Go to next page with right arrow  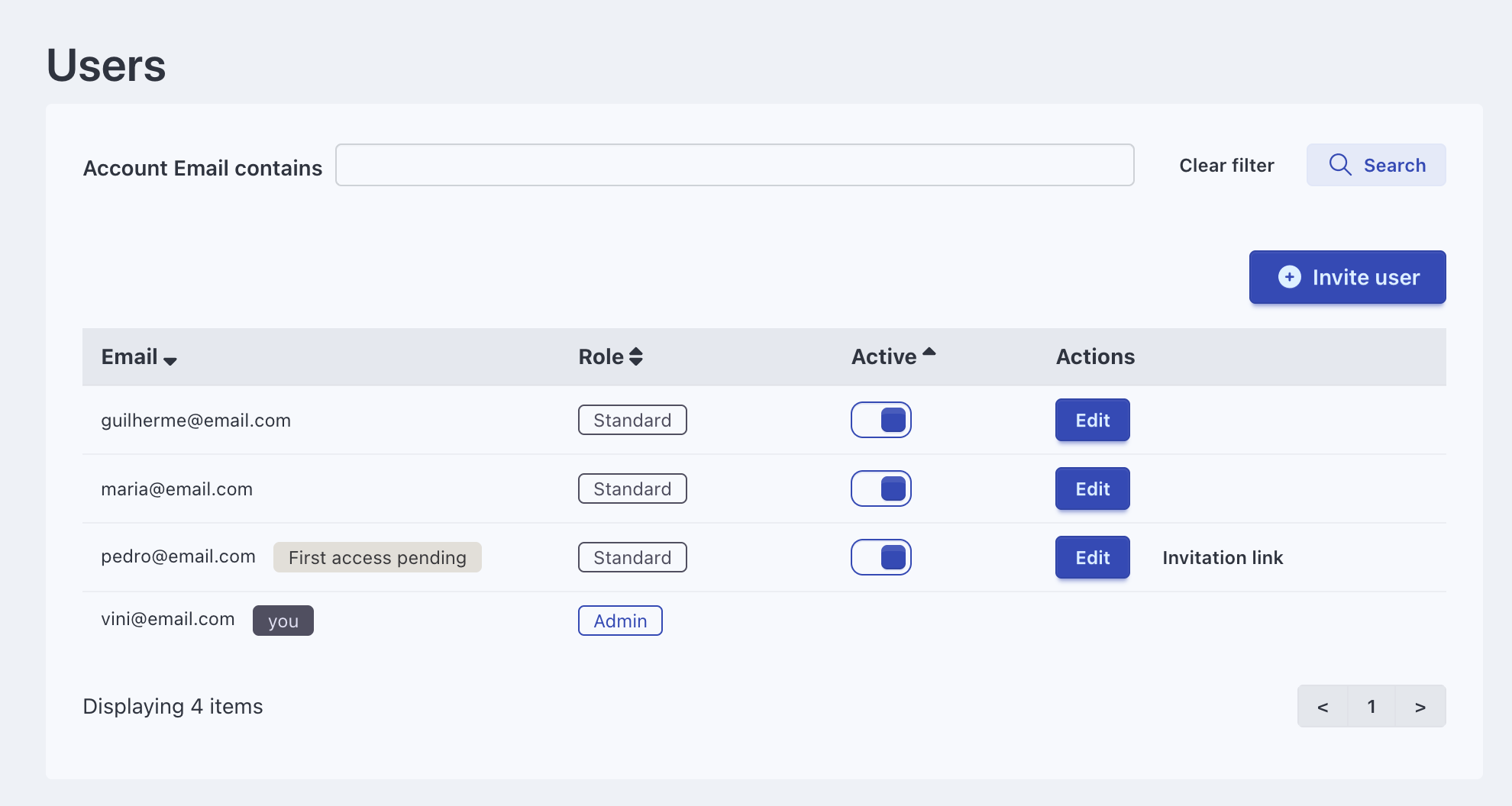pos(1420,707)
